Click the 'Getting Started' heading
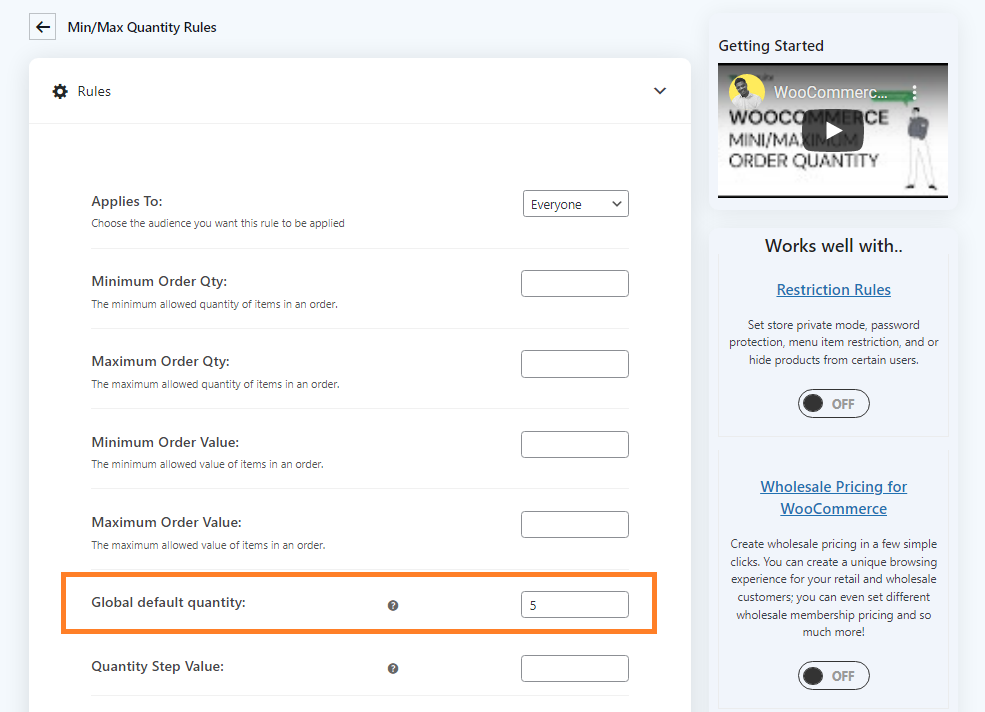985x712 pixels. point(771,46)
